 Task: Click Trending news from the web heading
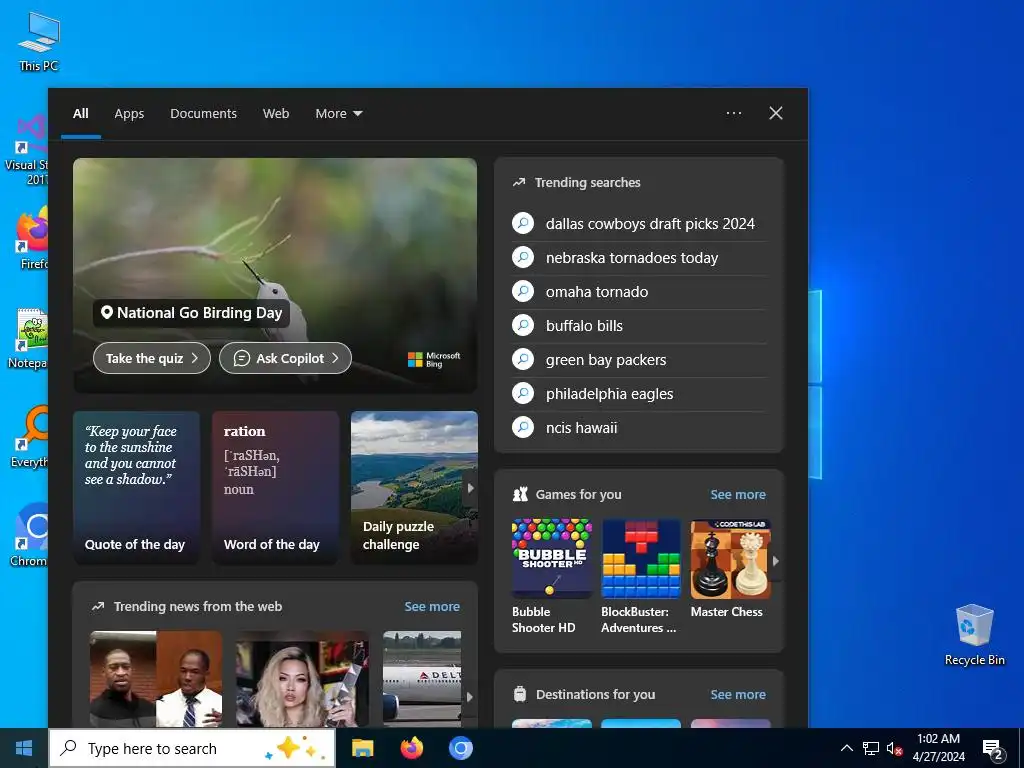point(198,606)
